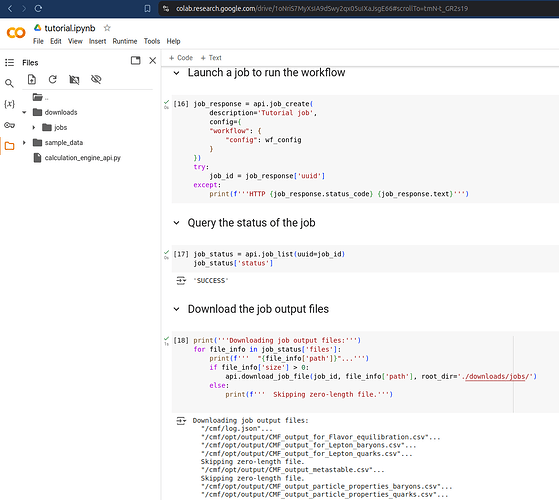Toggle the Files folder sidebar icon
Screen dimensions: 559x500
[9, 146]
